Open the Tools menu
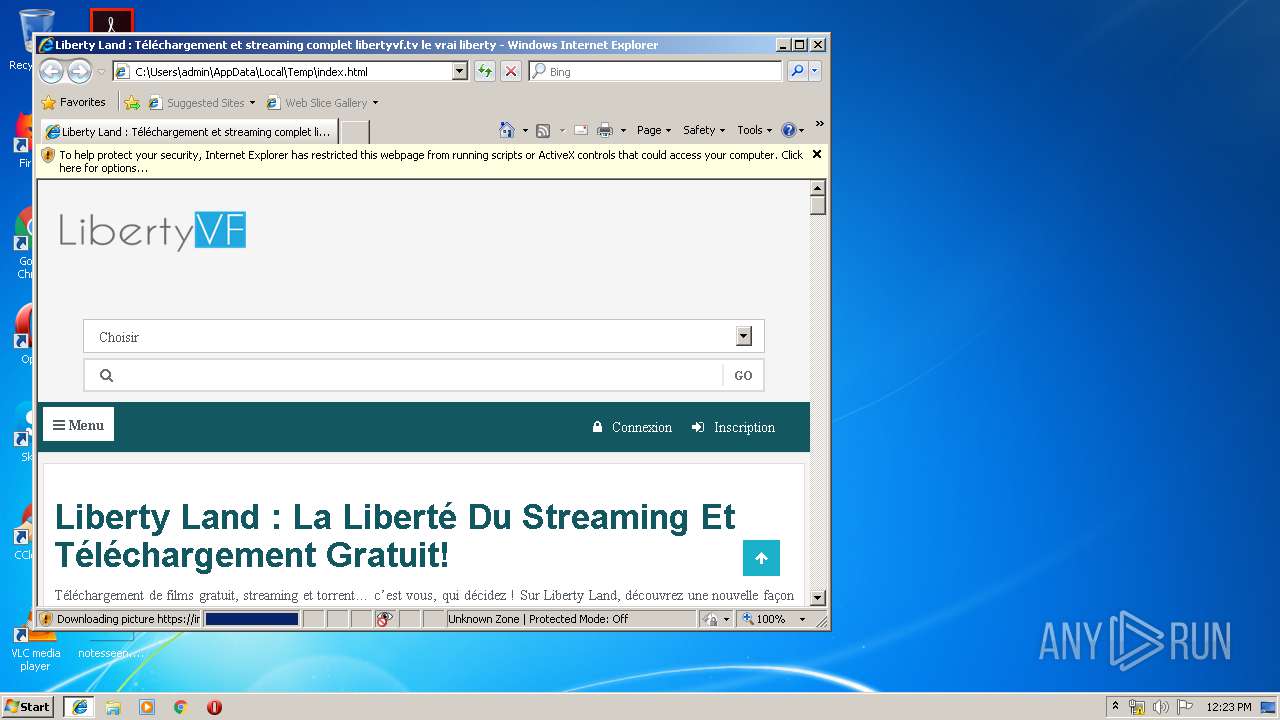The image size is (1280, 720). 754,130
